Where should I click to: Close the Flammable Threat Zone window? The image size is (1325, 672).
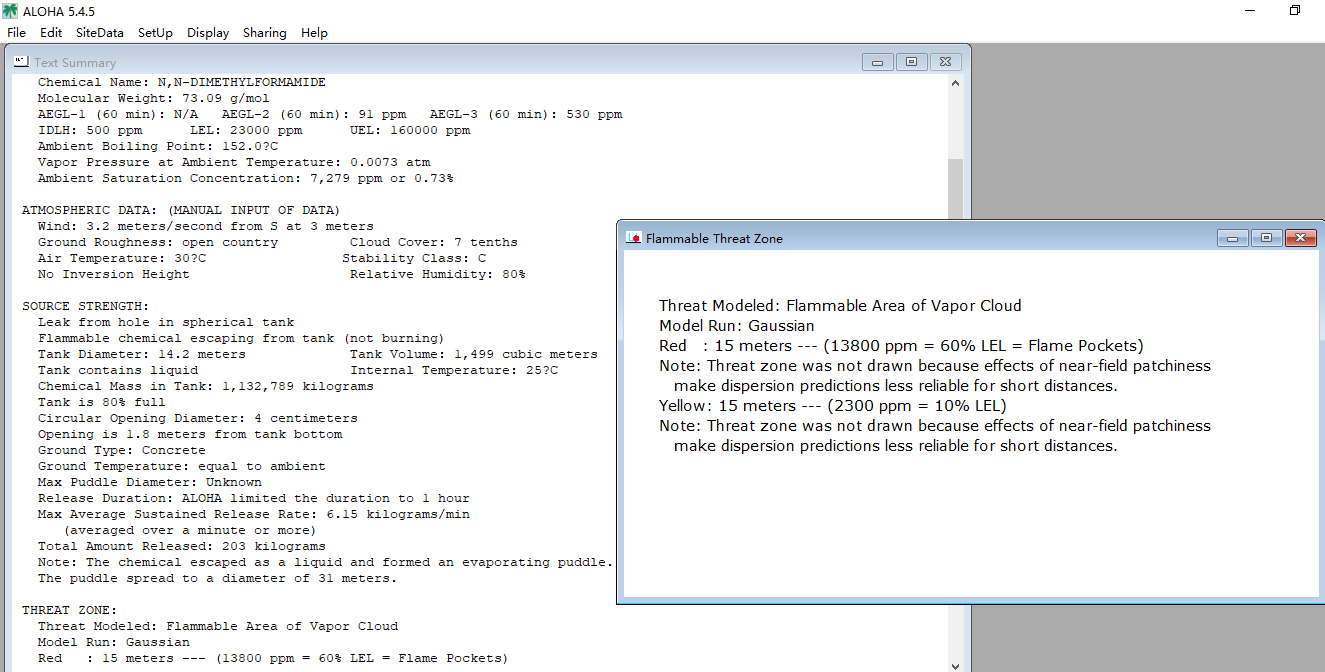pyautogui.click(x=1300, y=238)
